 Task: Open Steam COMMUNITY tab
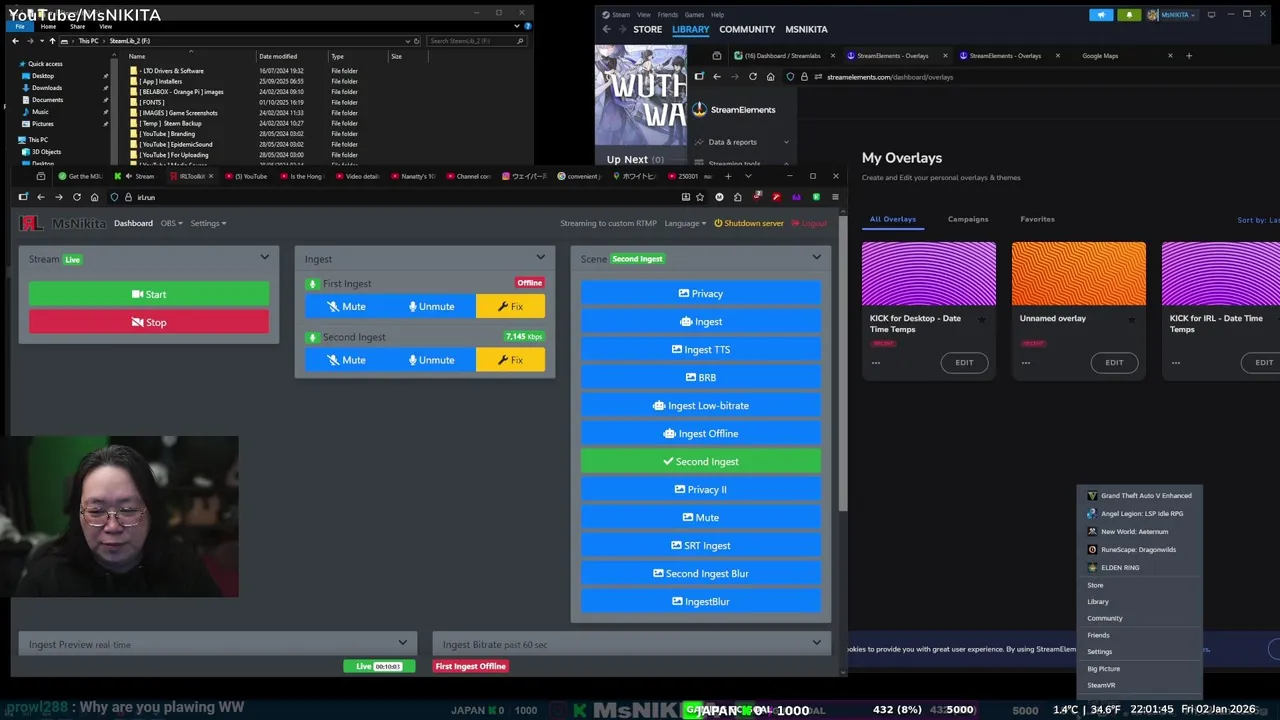[747, 29]
